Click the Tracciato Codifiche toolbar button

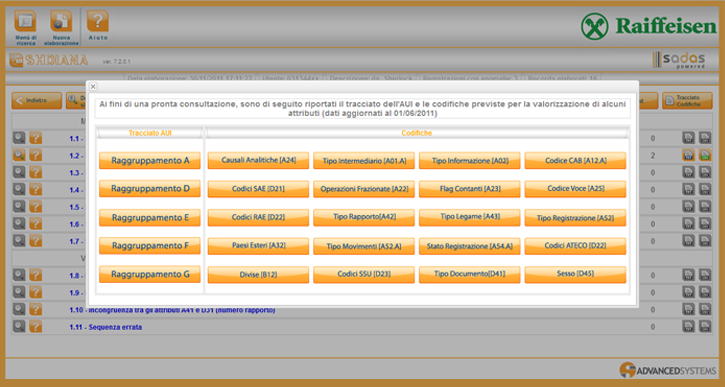click(x=687, y=100)
